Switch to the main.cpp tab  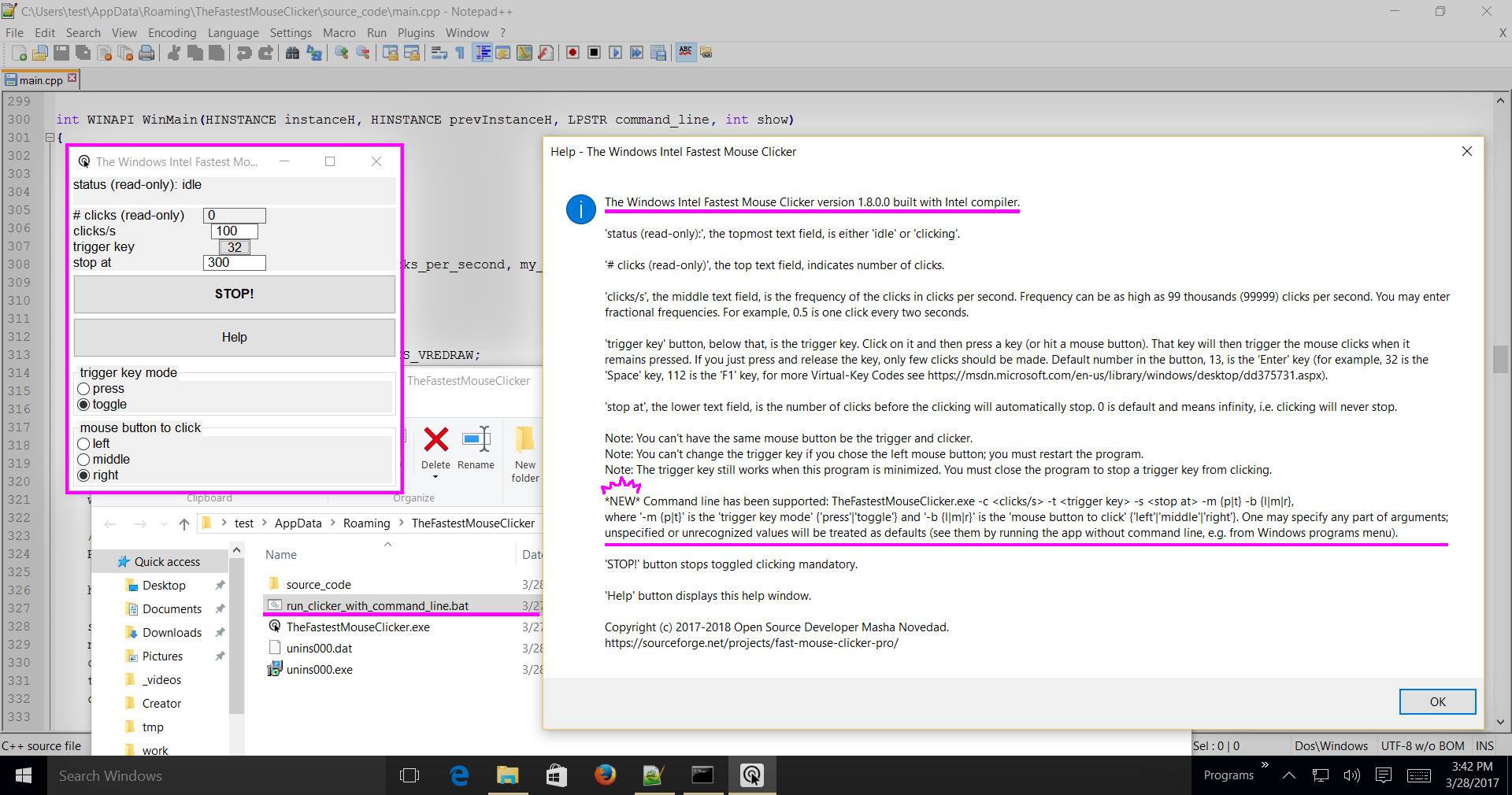41,79
